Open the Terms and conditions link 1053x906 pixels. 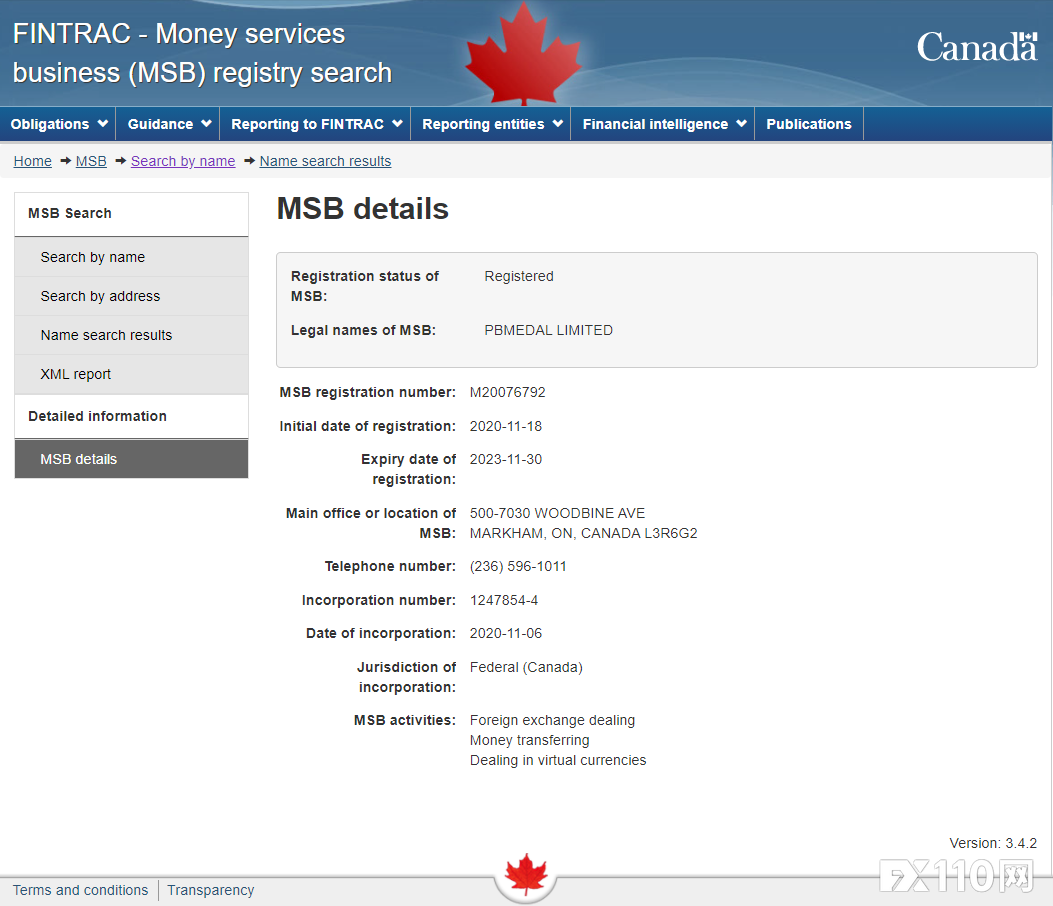80,890
